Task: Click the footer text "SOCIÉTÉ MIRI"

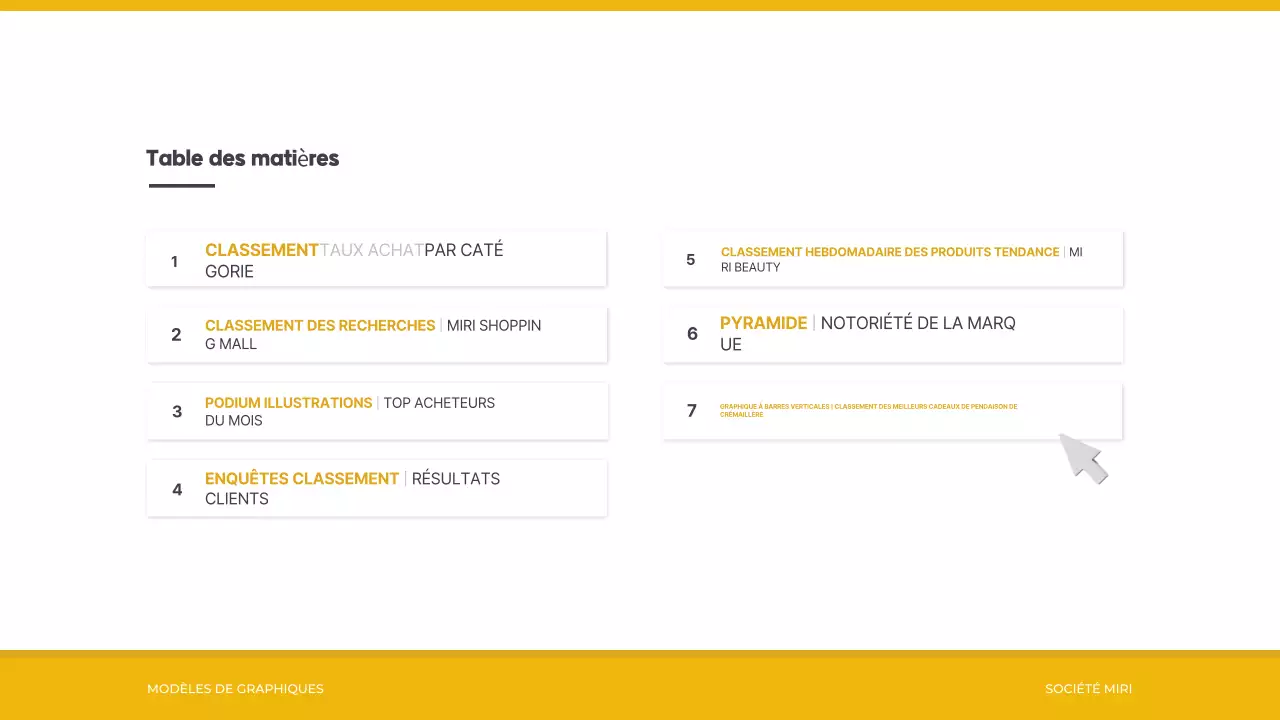Action: 1088,688
